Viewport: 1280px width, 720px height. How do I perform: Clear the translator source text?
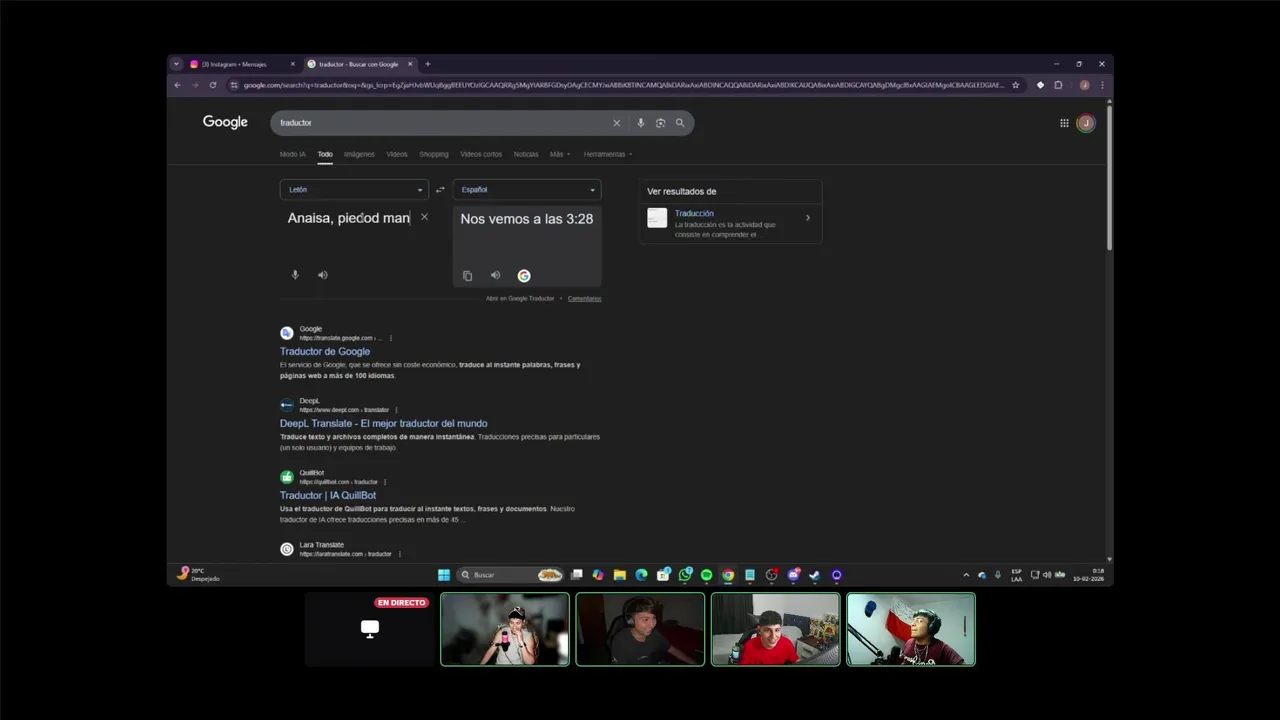coord(424,217)
